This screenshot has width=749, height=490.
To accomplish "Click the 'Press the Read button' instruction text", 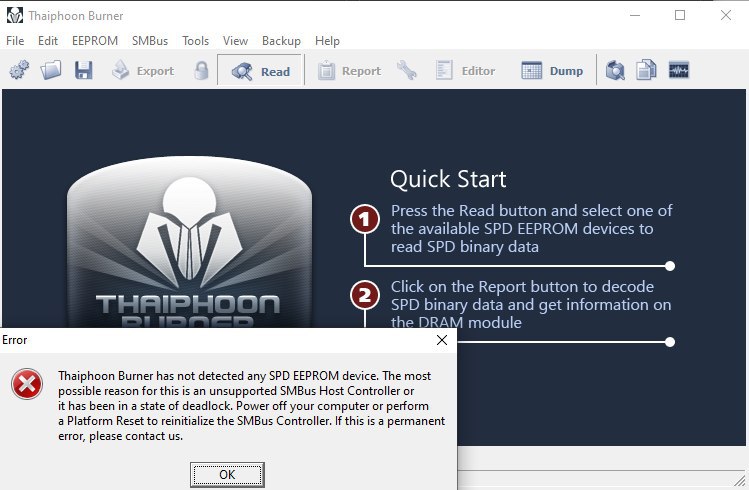I will tap(532, 229).
